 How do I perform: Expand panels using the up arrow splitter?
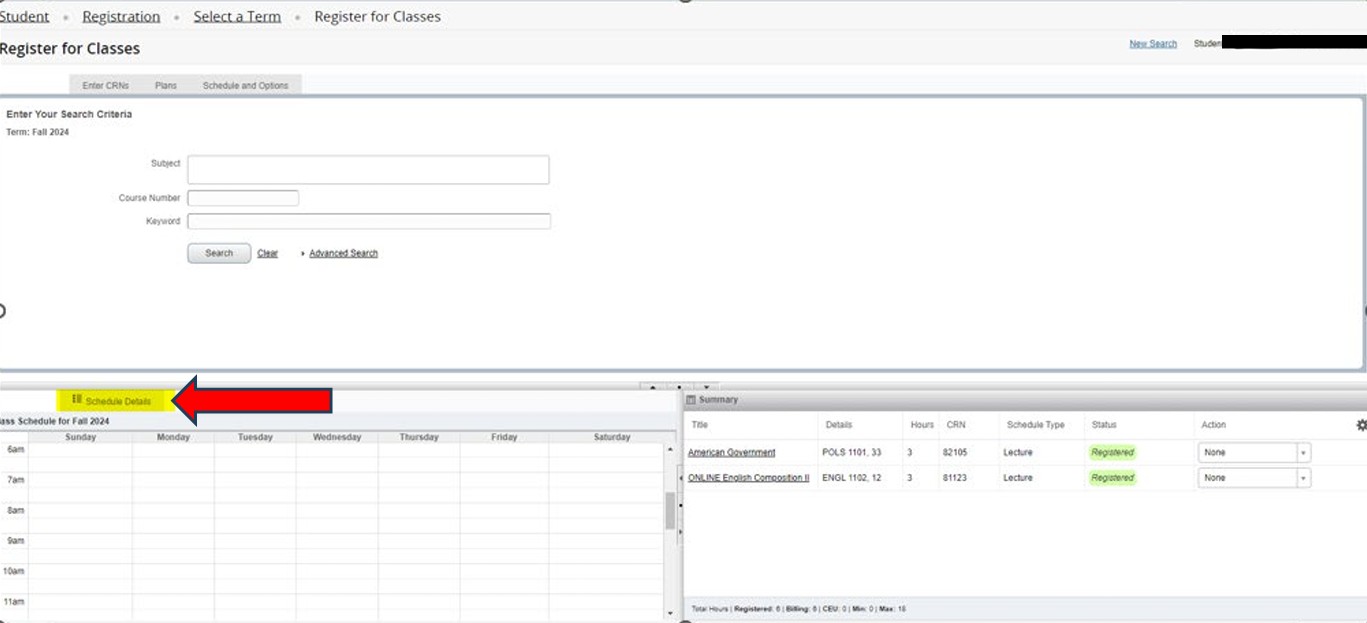click(x=652, y=387)
